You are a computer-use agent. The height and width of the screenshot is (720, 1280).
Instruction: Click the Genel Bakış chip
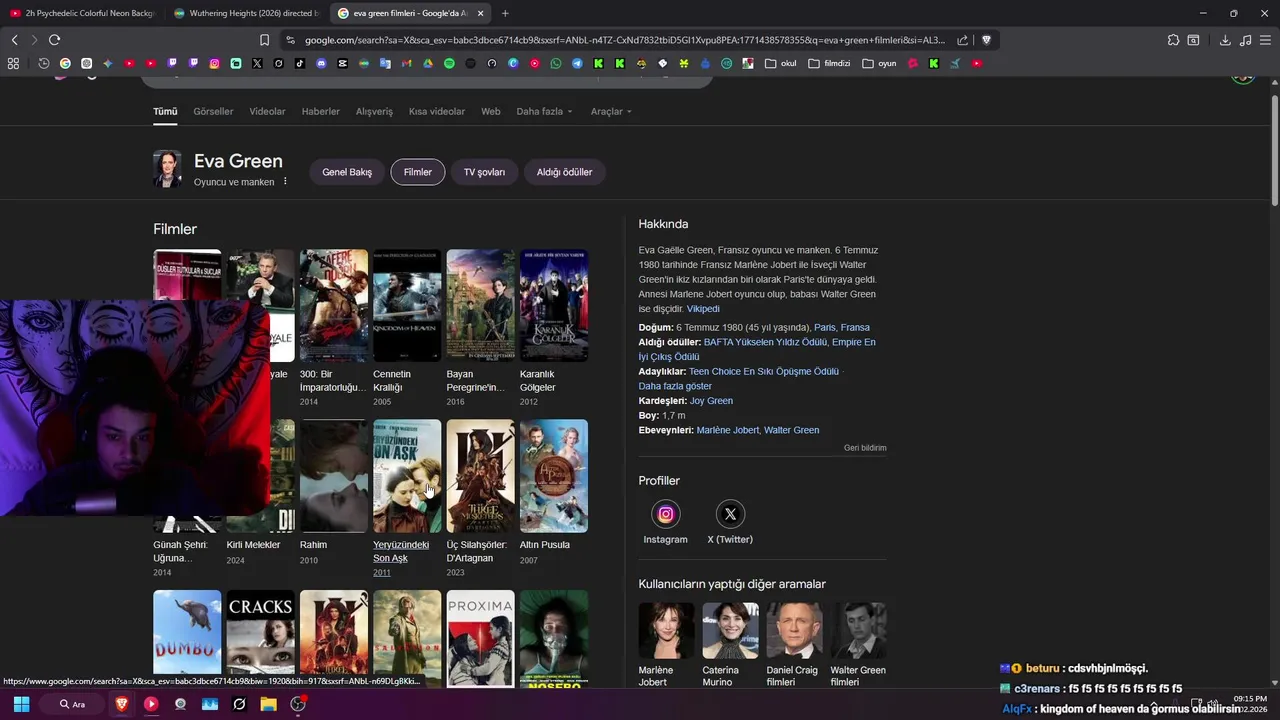(x=347, y=172)
